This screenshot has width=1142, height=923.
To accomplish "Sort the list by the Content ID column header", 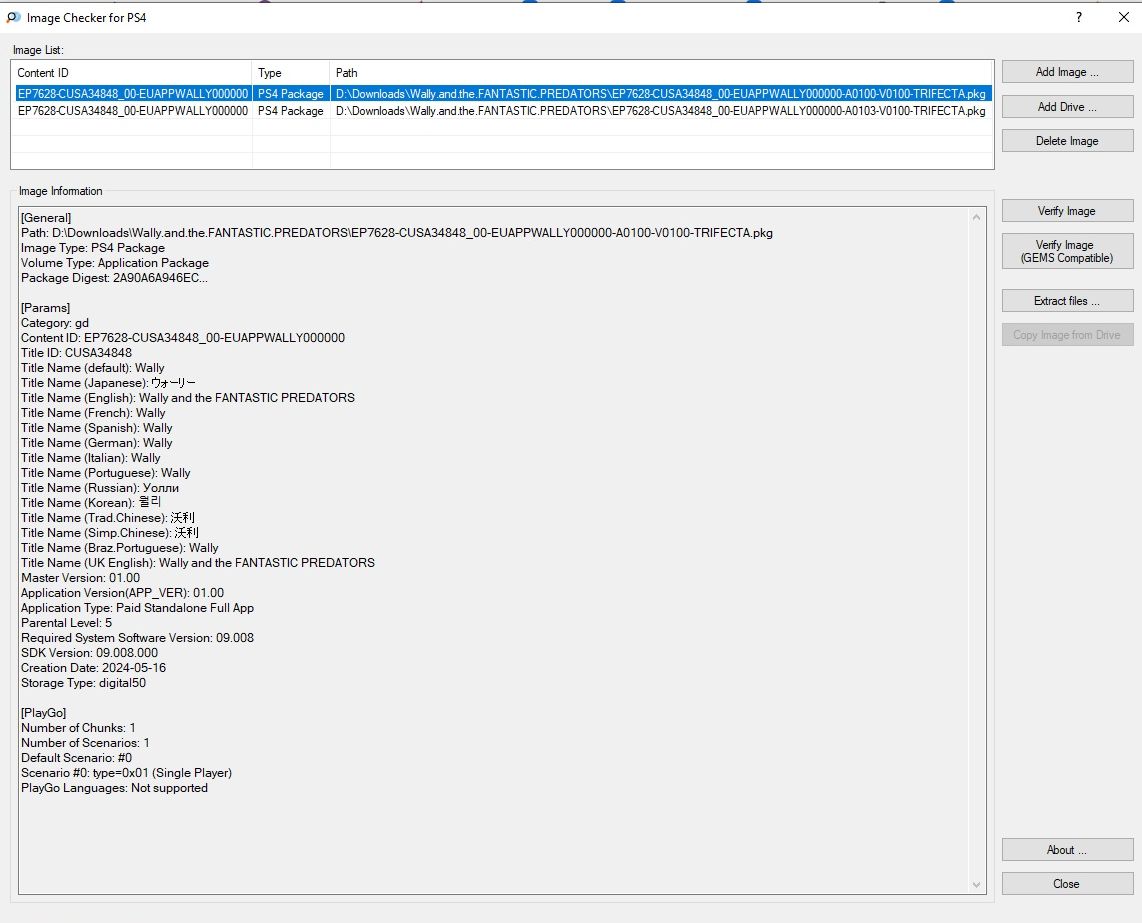I will [x=133, y=73].
